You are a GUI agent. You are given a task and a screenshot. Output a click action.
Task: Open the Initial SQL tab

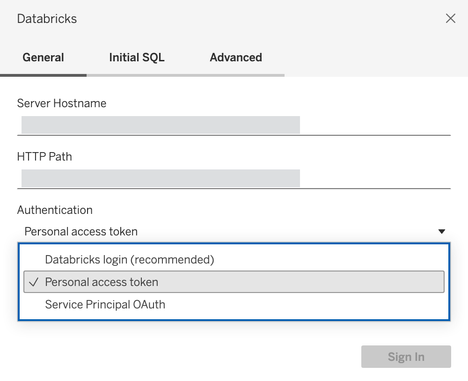pos(137,58)
